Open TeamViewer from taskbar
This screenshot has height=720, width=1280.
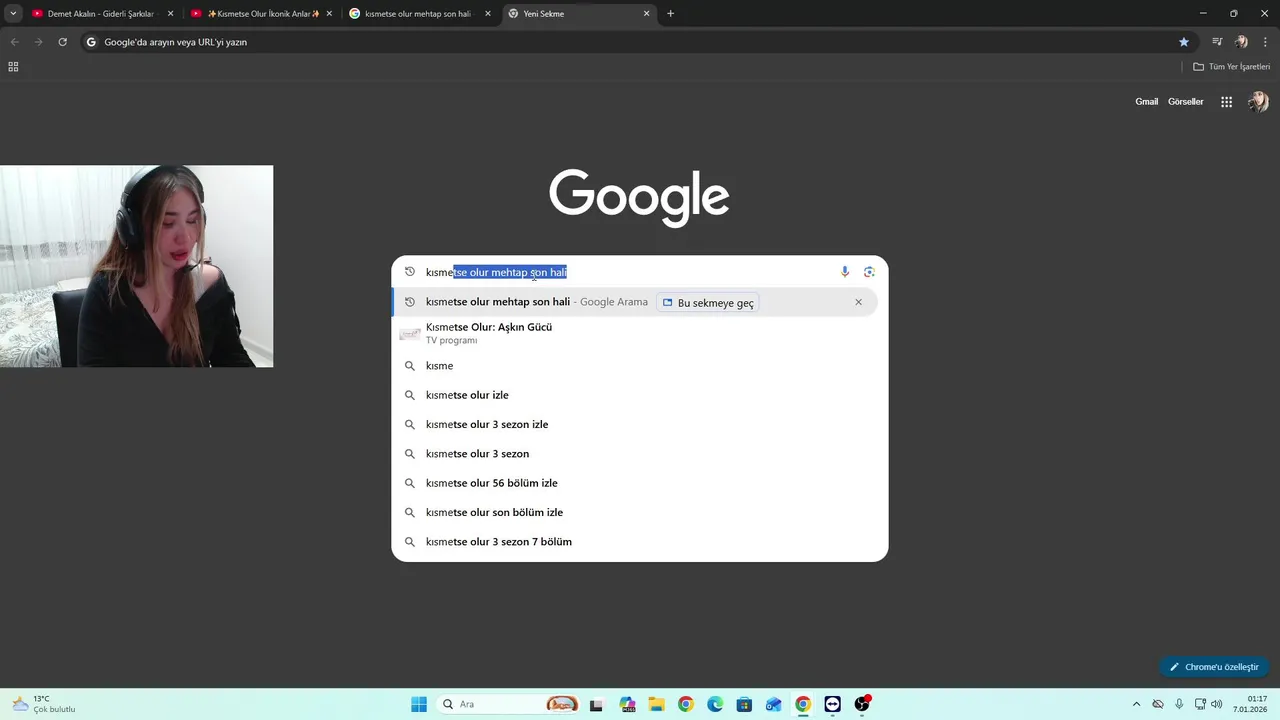click(x=832, y=704)
